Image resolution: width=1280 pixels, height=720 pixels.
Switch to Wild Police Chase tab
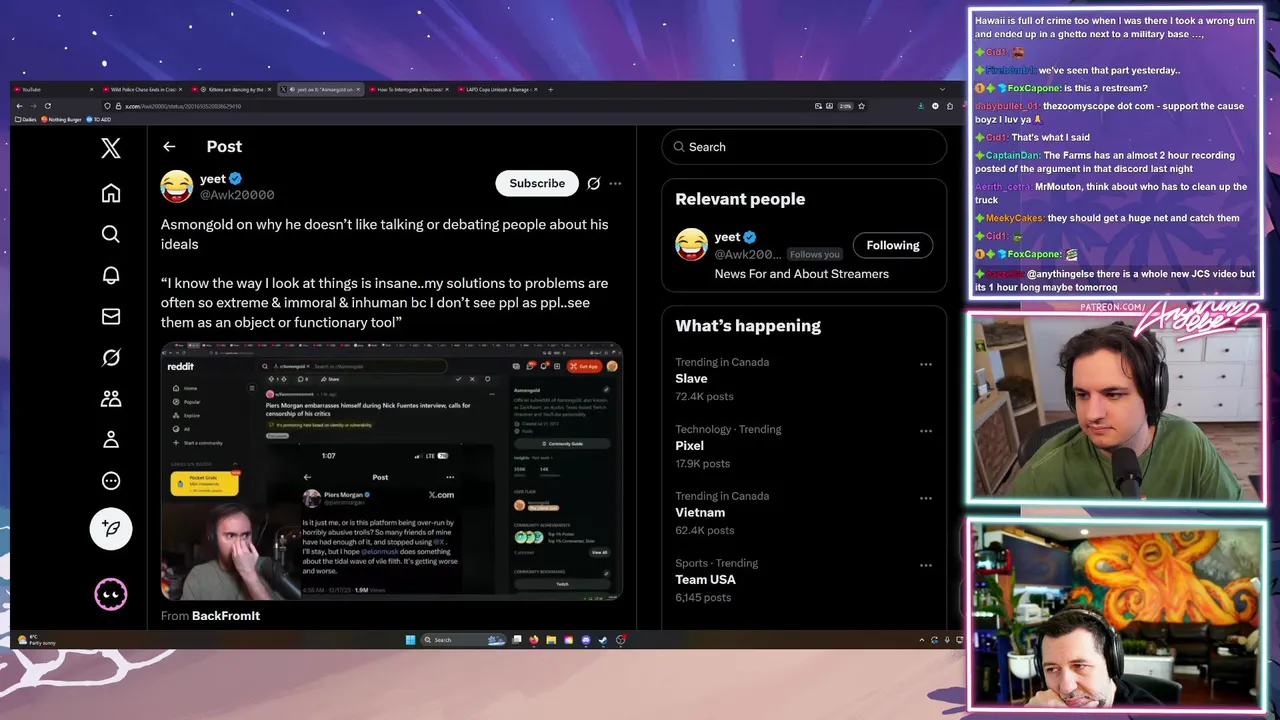[x=143, y=90]
